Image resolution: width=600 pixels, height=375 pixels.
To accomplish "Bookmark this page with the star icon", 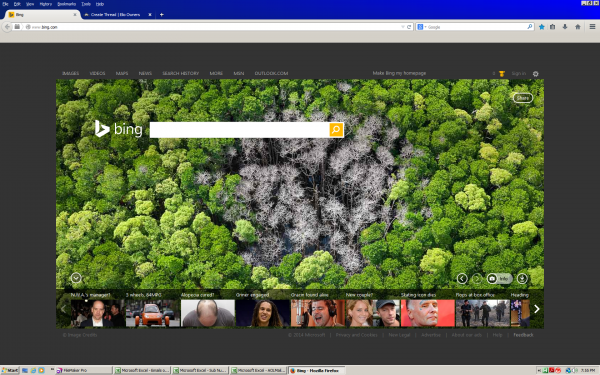I will point(541,27).
